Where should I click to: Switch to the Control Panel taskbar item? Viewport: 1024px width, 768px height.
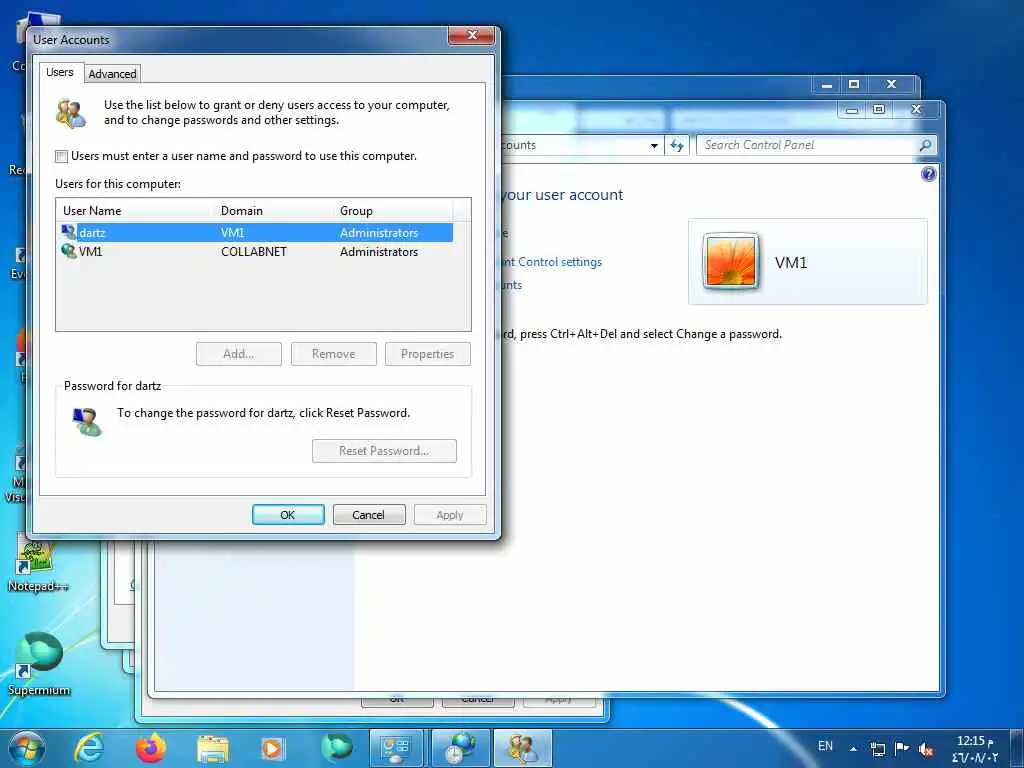pos(396,748)
